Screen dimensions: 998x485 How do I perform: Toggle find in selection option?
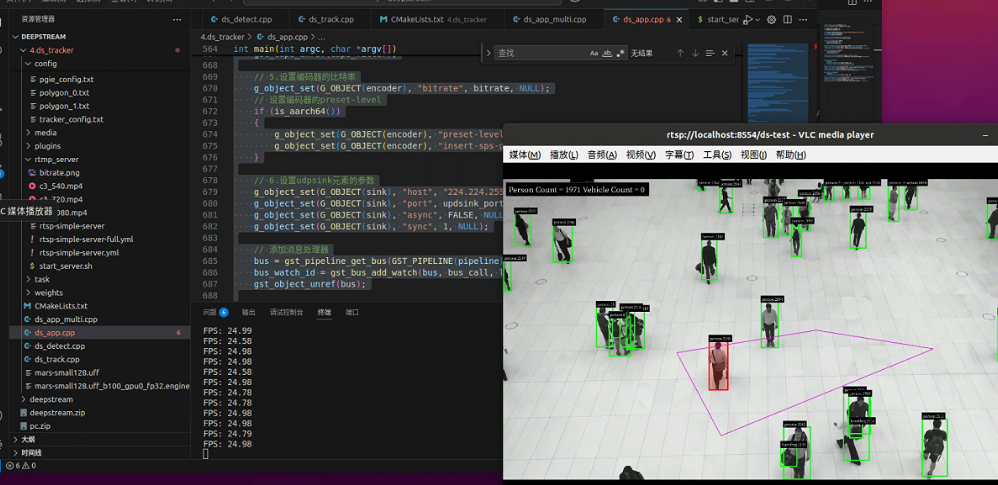tap(710, 53)
